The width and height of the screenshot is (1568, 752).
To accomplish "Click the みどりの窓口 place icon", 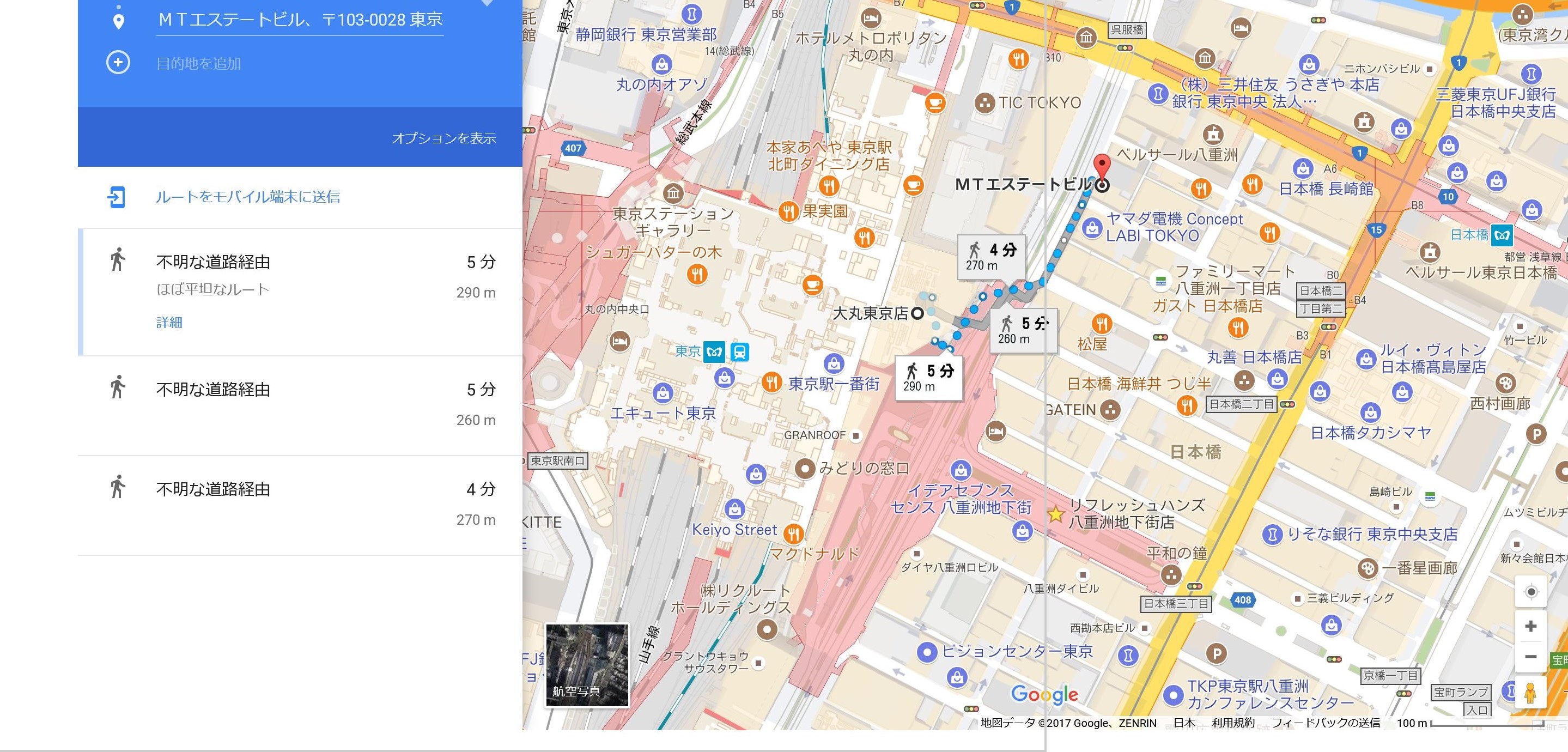I will tap(806, 468).
